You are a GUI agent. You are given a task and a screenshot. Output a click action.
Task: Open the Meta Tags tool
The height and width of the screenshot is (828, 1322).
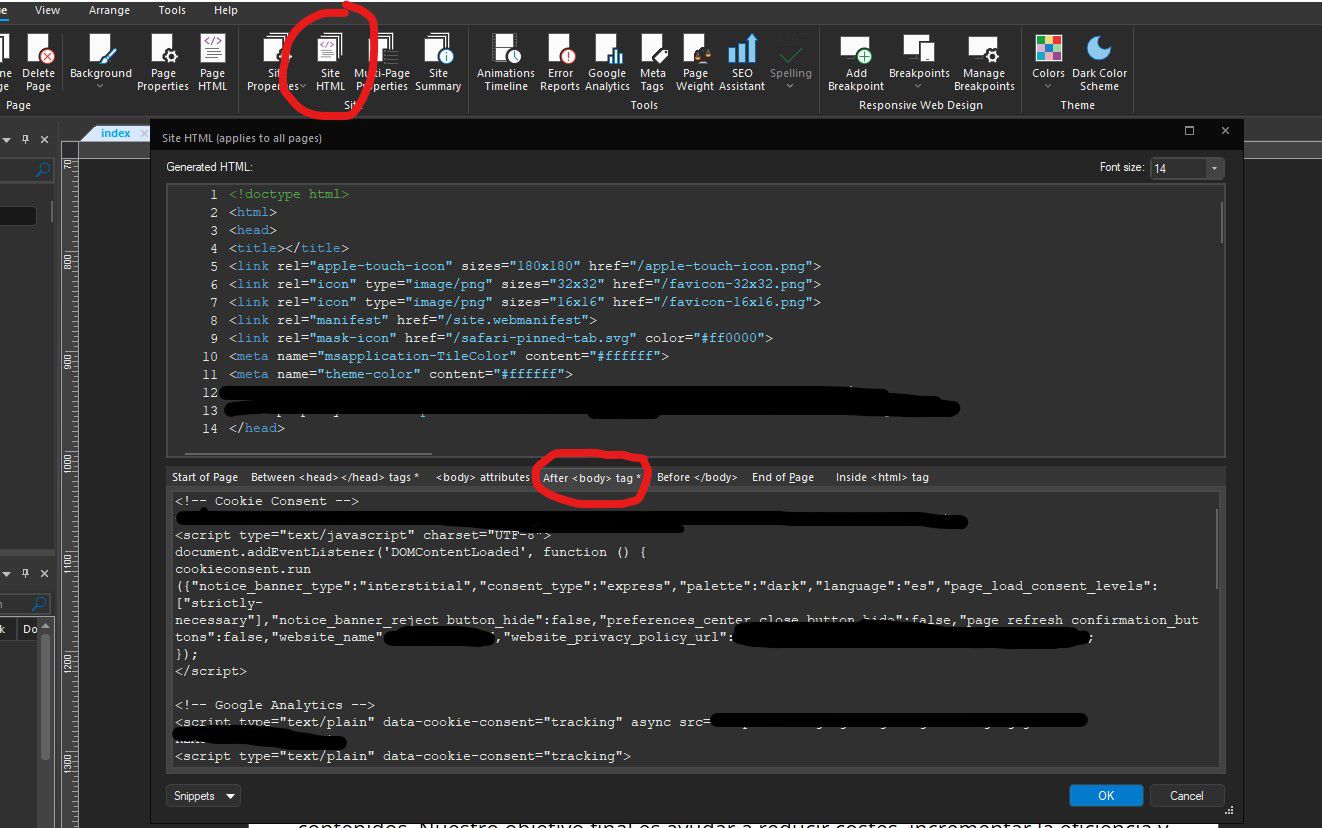pyautogui.click(x=653, y=63)
